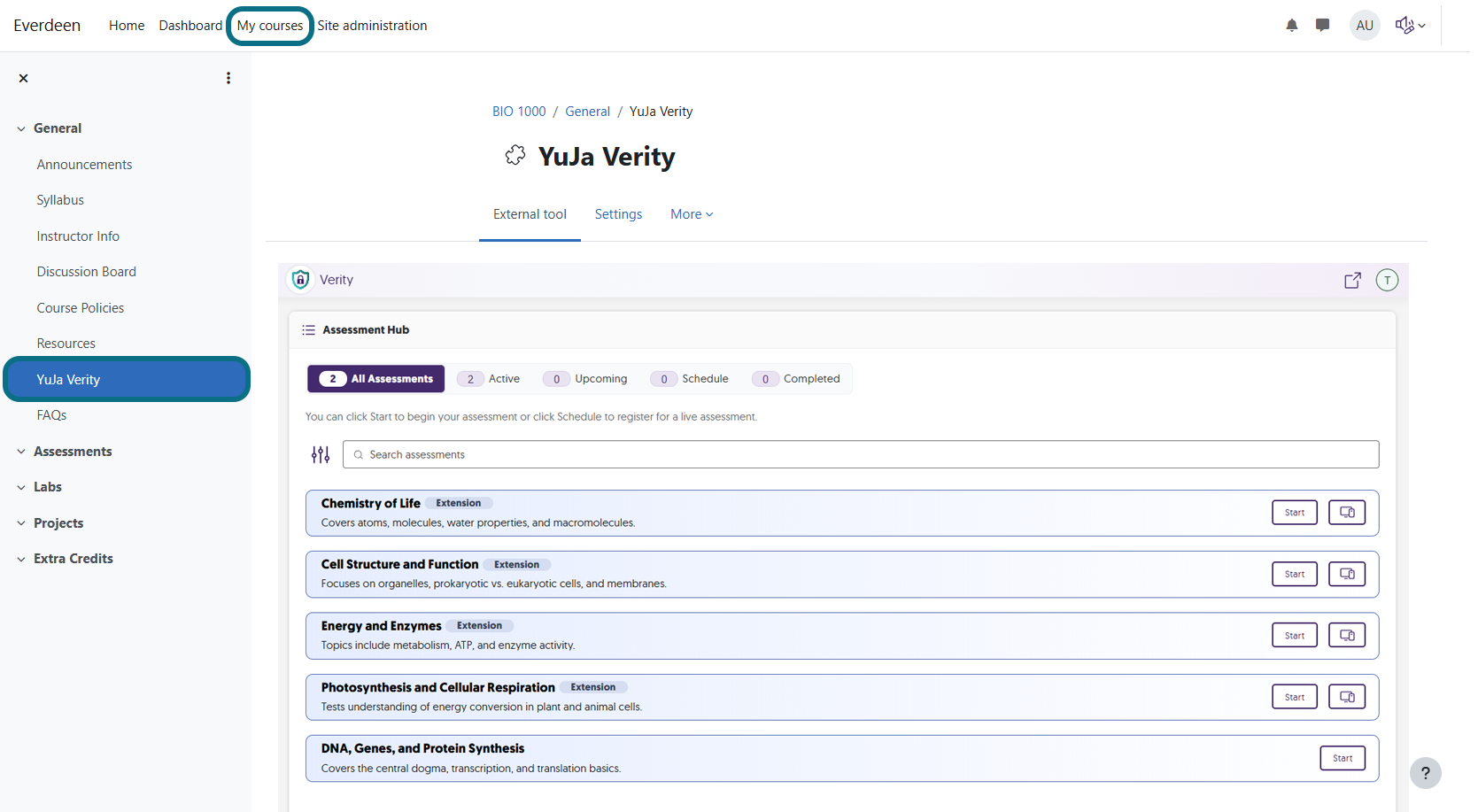Select the External tool tab
The image size is (1478, 812).
click(x=530, y=214)
